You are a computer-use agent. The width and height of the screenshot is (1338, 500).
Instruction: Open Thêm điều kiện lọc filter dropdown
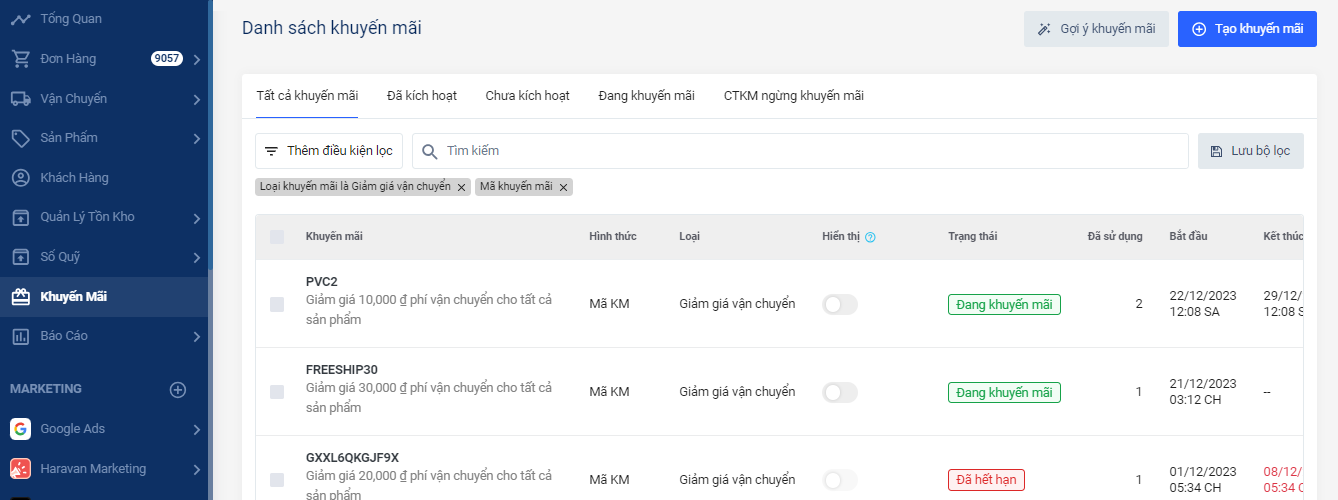(329, 151)
